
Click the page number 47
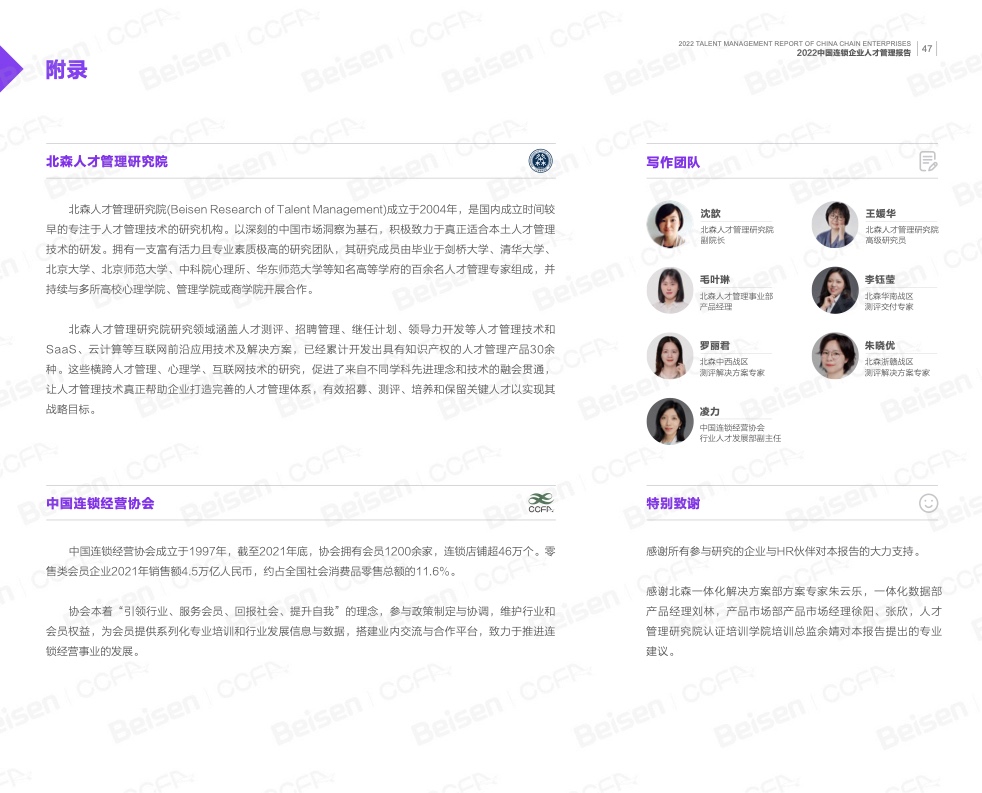click(x=927, y=48)
